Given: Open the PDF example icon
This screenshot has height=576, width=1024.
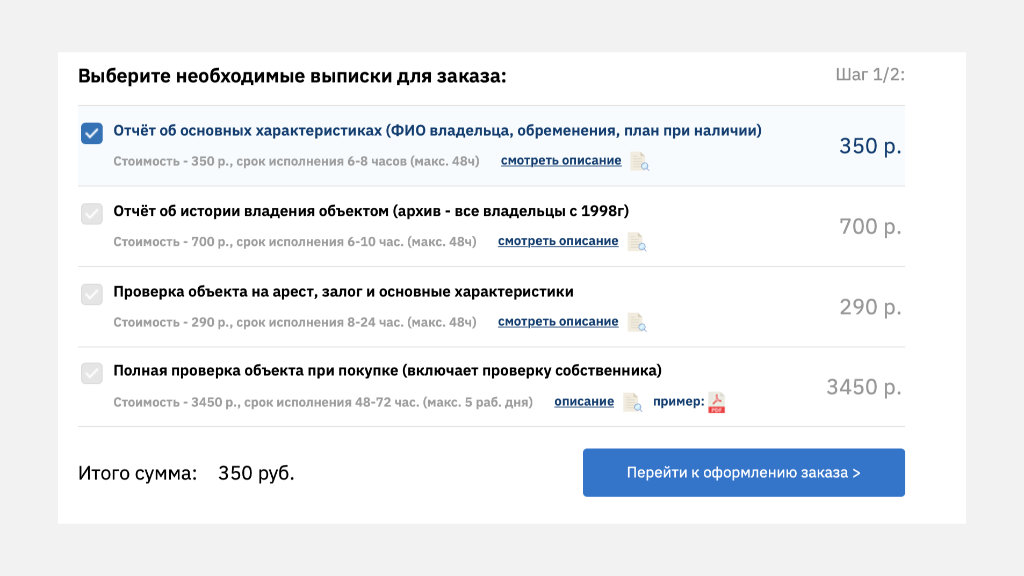Looking at the screenshot, I should (716, 402).
